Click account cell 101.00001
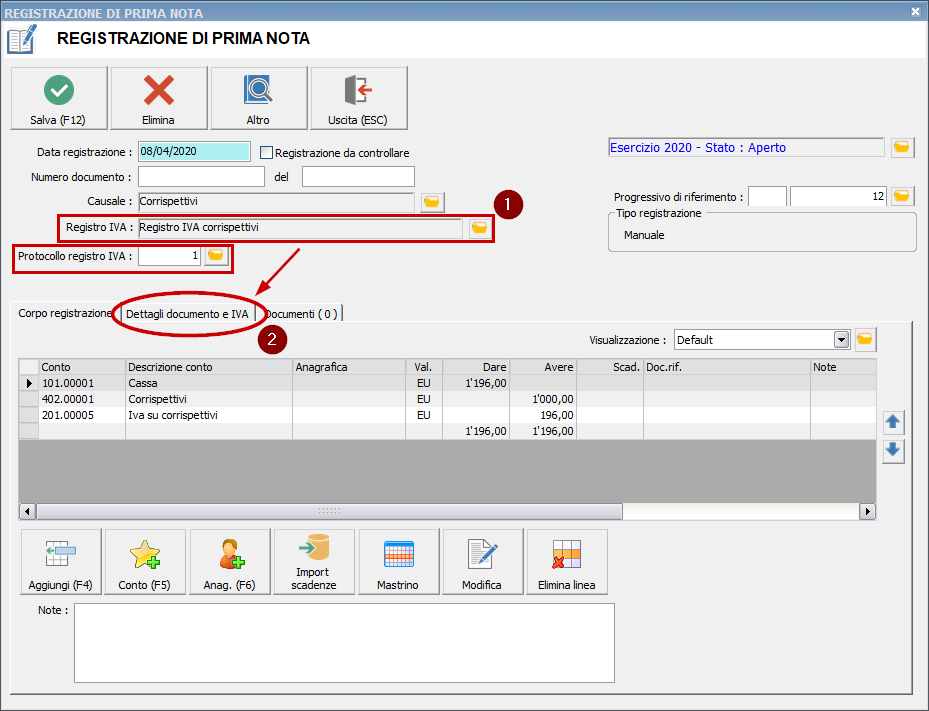929x711 pixels. click(x=82, y=383)
